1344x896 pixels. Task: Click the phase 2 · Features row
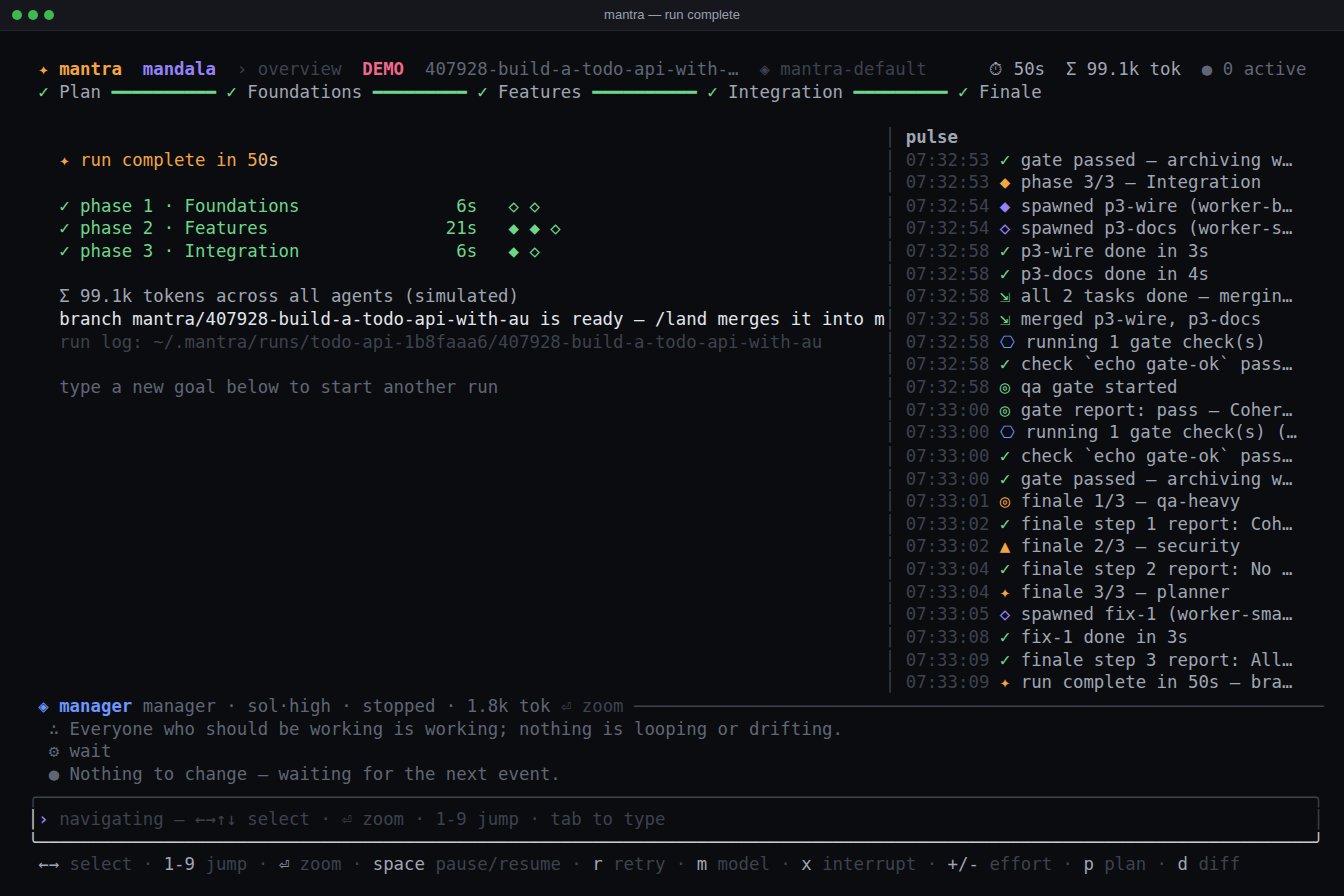(310, 228)
